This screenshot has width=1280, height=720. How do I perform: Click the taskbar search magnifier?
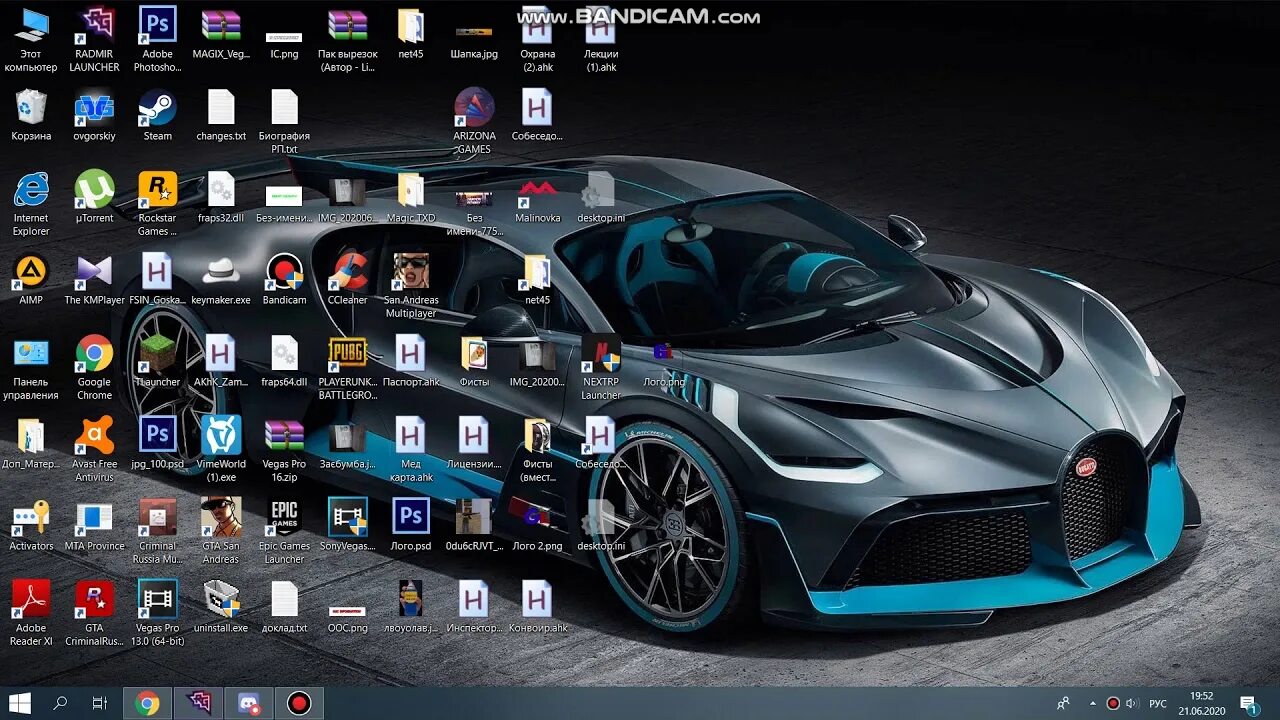60,703
